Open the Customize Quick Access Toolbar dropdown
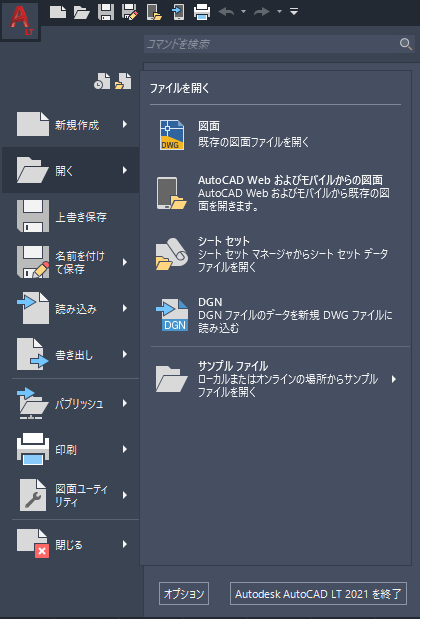This screenshot has height=623, width=430. [x=294, y=12]
